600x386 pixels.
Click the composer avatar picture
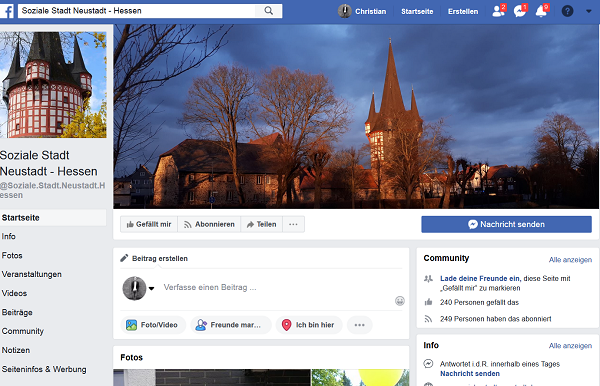click(x=134, y=288)
